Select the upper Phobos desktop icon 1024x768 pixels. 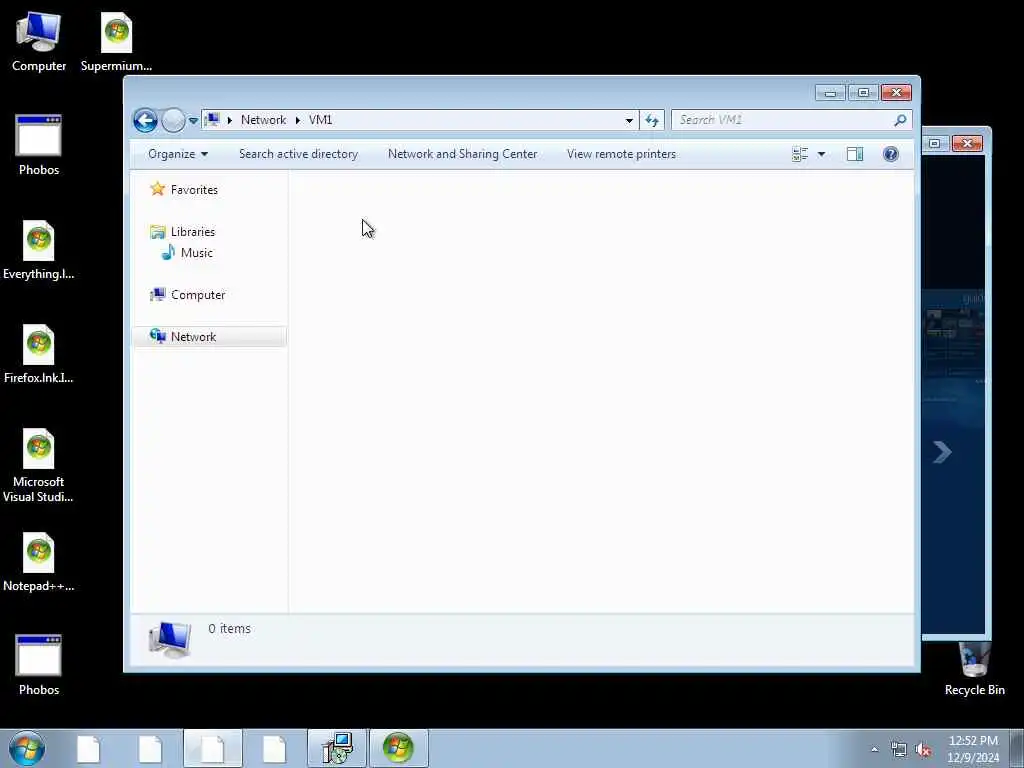click(39, 146)
